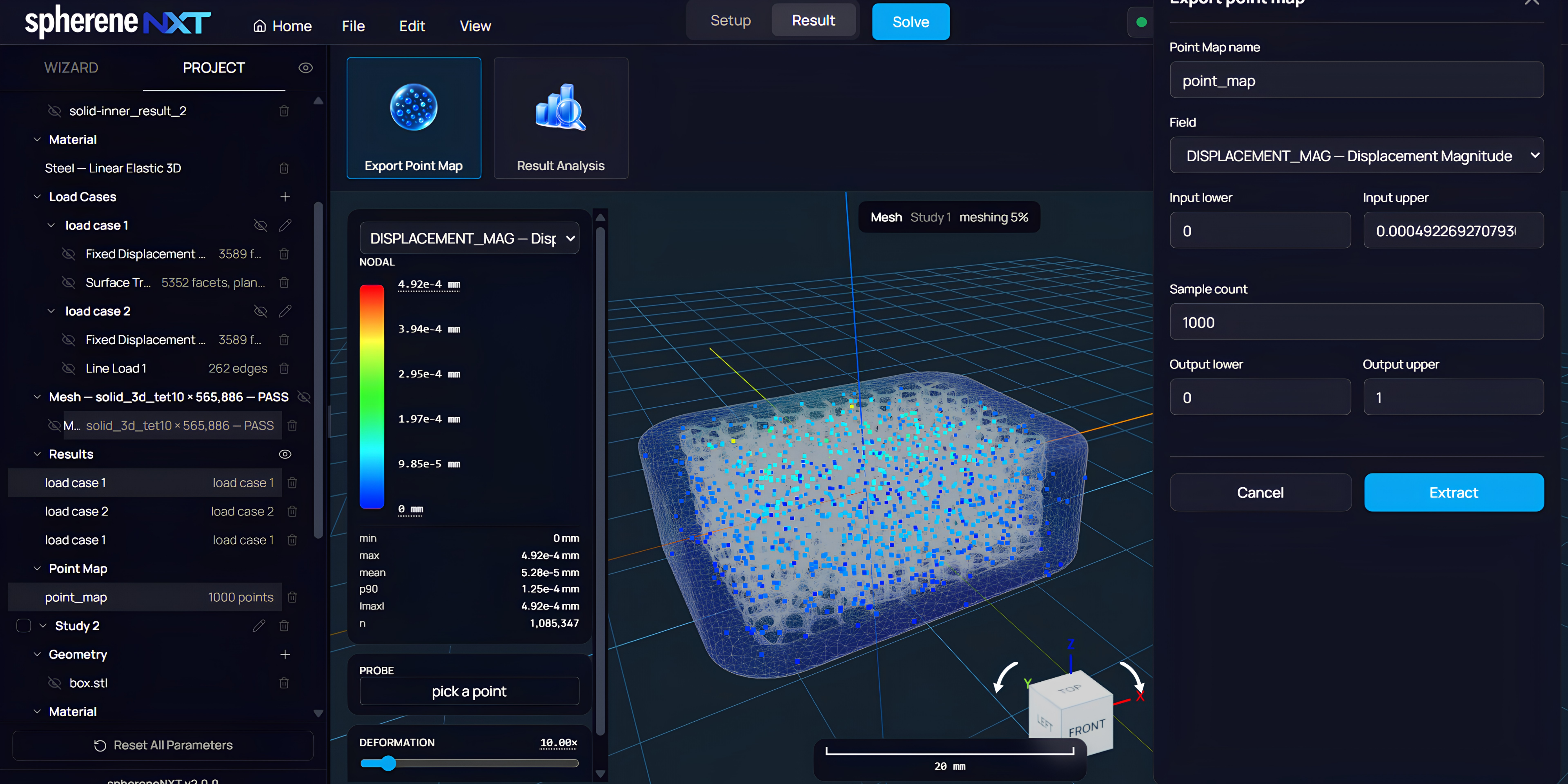
Task: Delete Fixed Displacement under load case 2
Action: (x=284, y=339)
